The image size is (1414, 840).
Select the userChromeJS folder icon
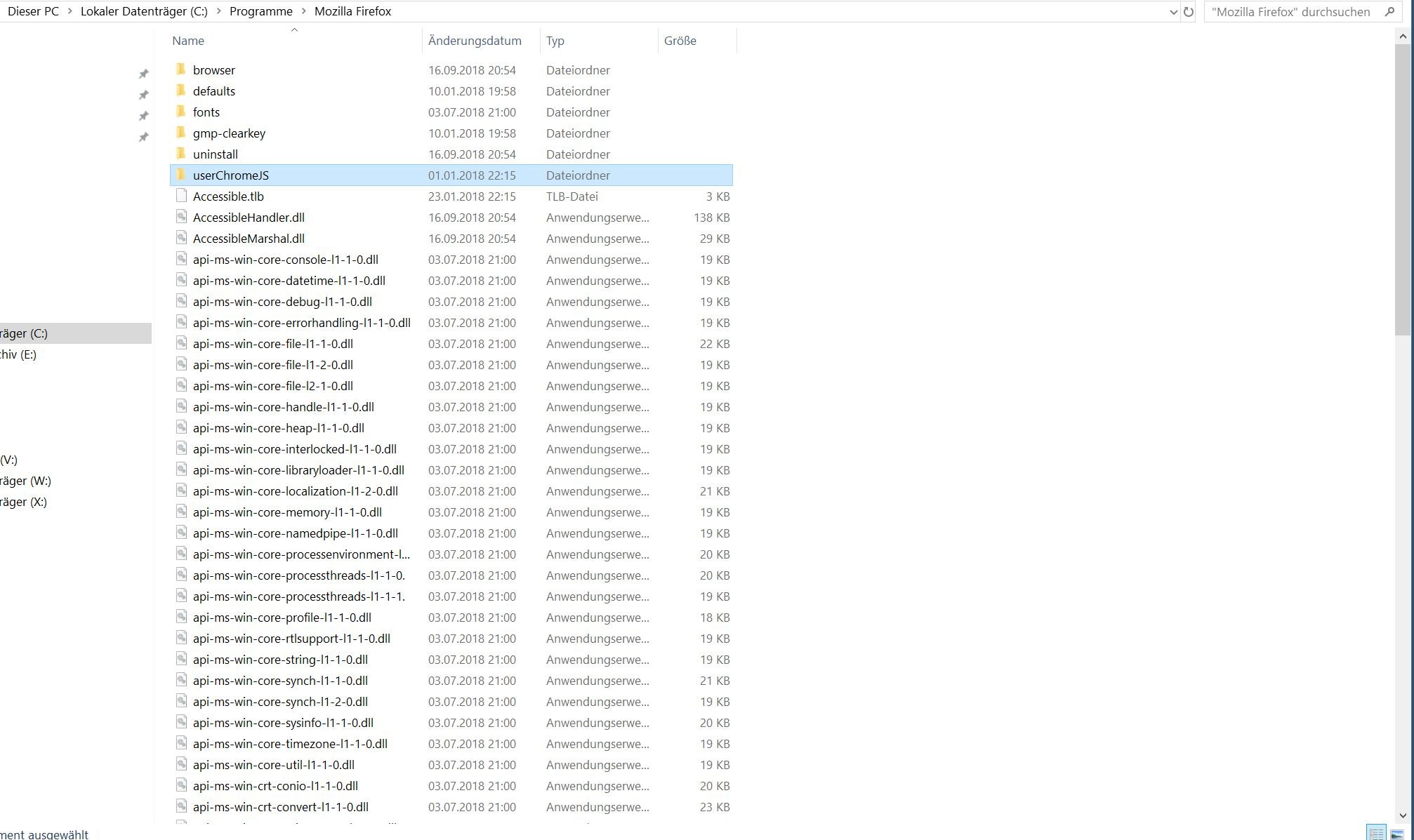(x=181, y=175)
